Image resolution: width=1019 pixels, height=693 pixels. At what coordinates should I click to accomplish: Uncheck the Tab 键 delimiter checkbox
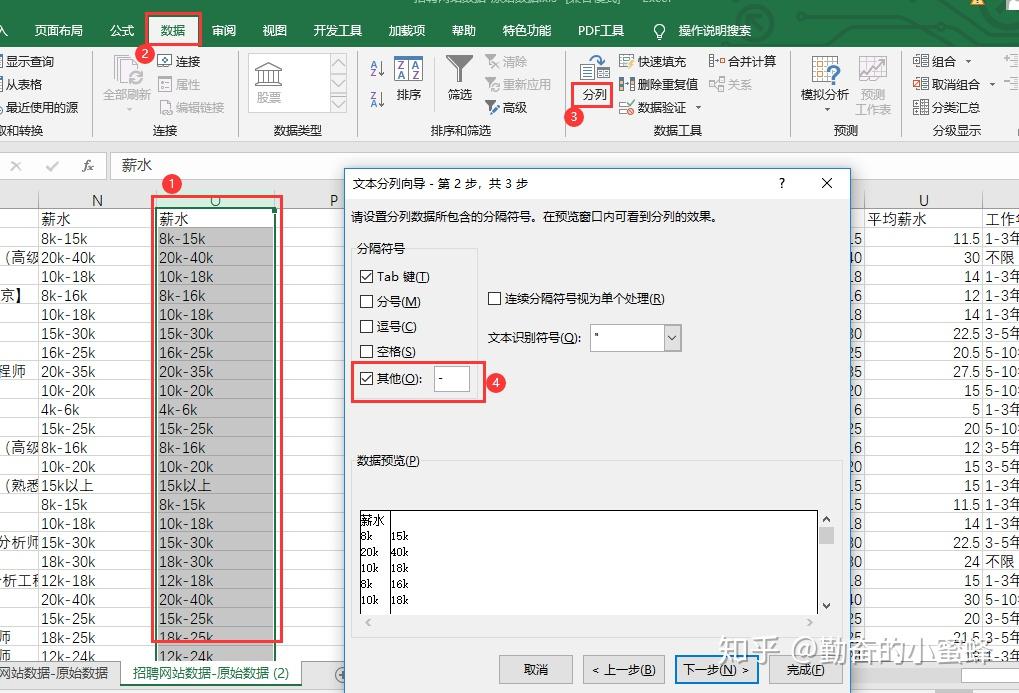pos(366,277)
